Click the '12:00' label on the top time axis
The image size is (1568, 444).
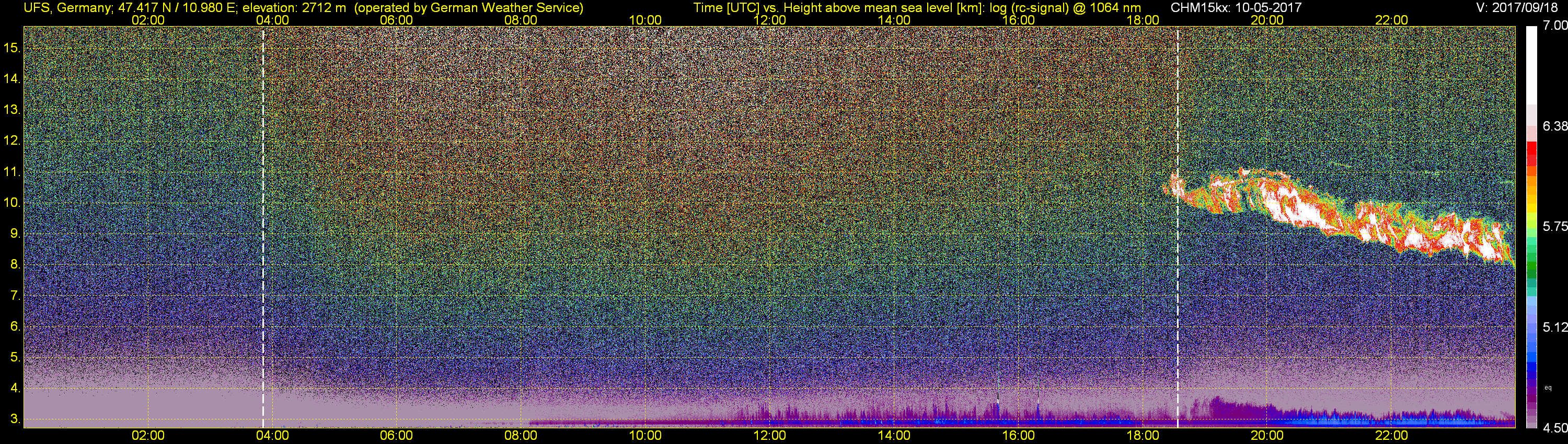click(769, 20)
